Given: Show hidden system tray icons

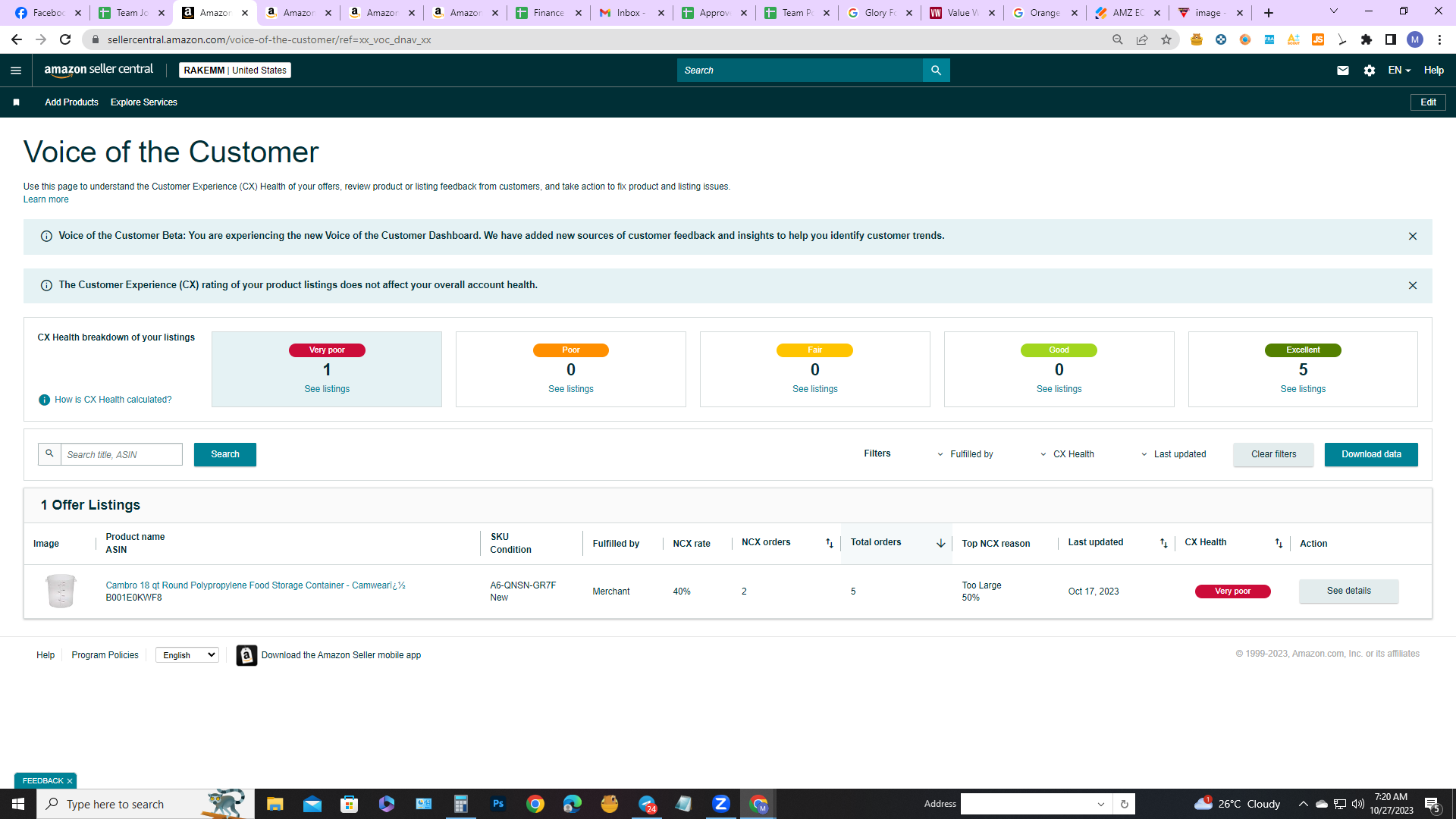Looking at the screenshot, I should tap(1303, 804).
